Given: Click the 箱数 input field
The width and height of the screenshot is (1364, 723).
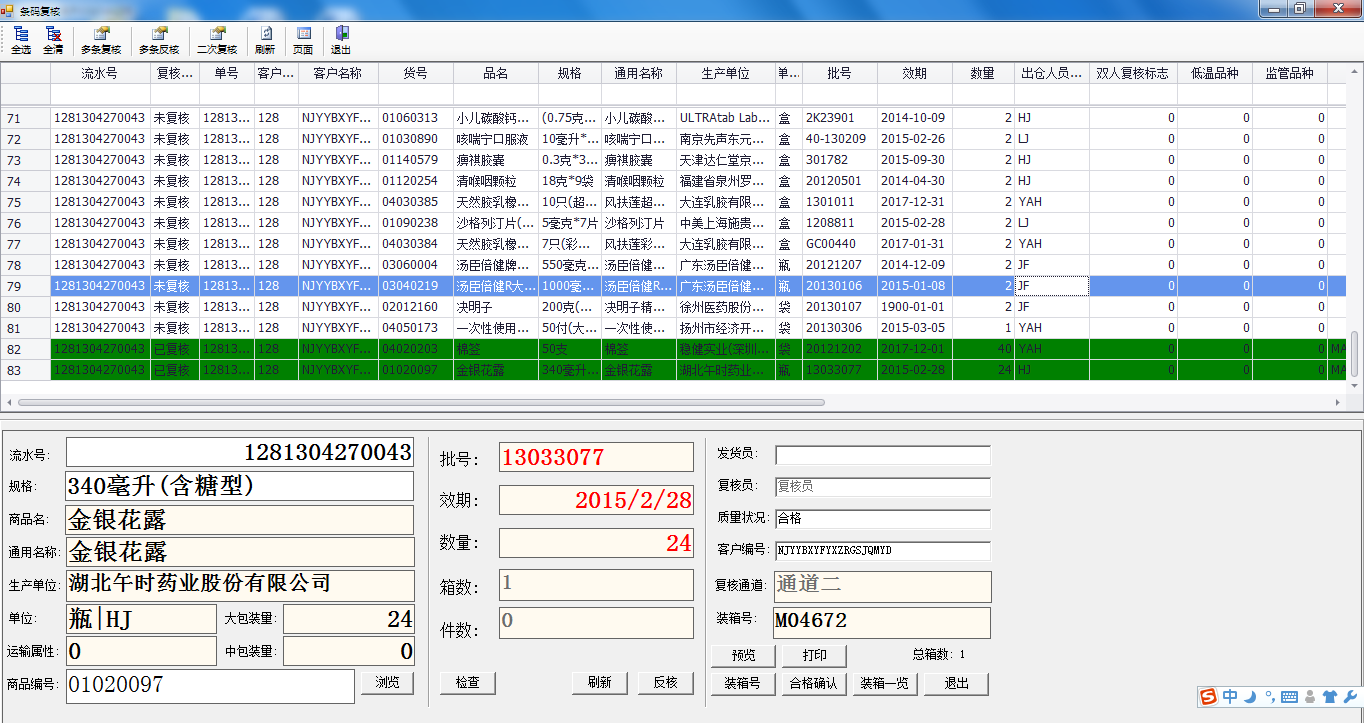Looking at the screenshot, I should point(596,584).
